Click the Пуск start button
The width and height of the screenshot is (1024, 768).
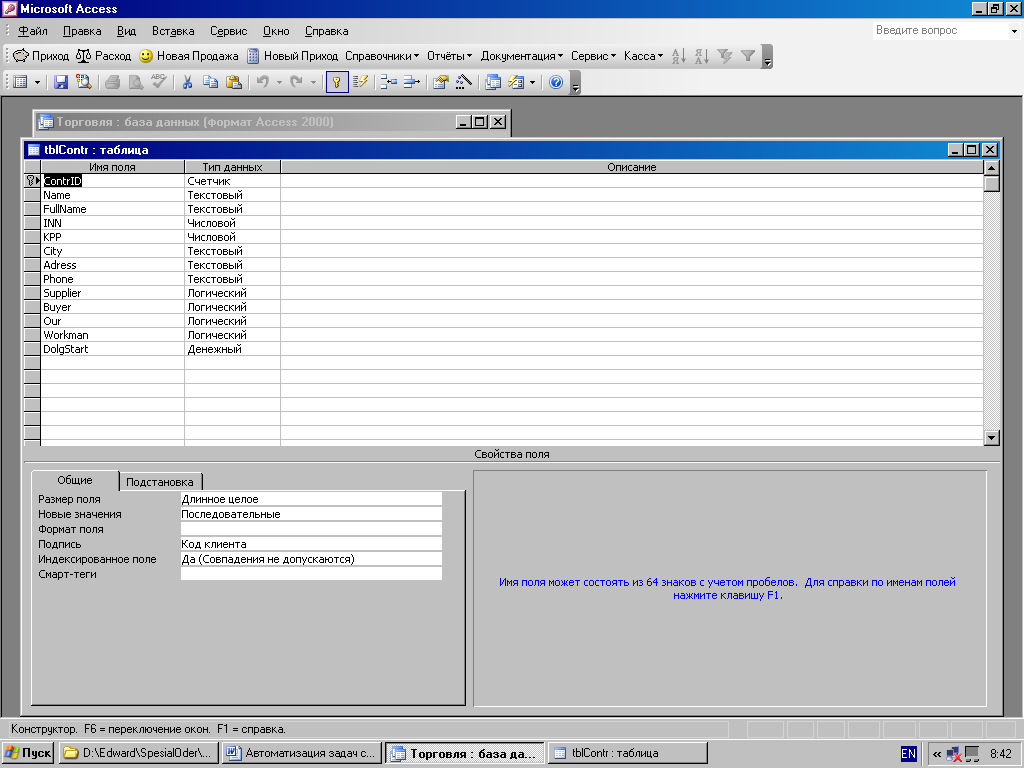coord(28,753)
